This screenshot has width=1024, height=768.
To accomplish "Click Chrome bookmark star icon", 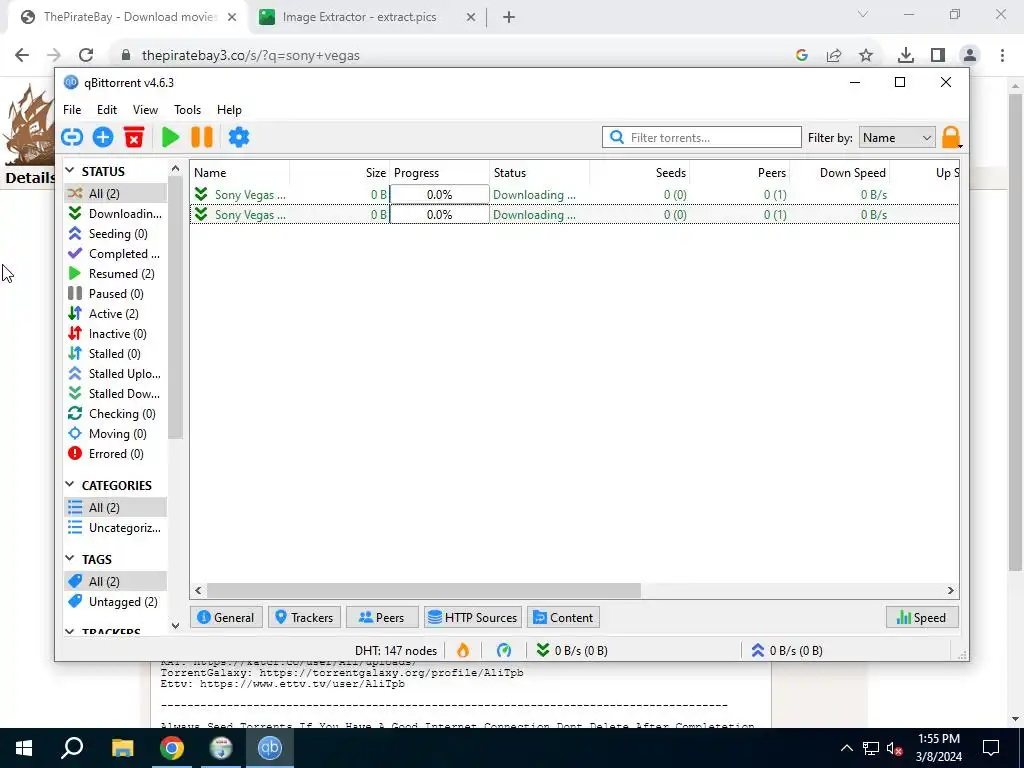I will click(x=866, y=56).
